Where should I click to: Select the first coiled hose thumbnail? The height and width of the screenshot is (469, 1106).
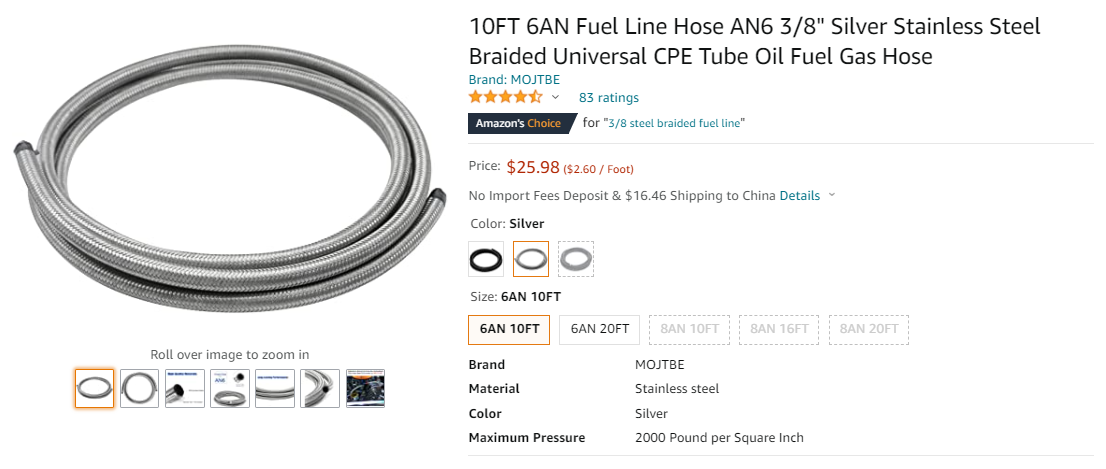click(94, 388)
